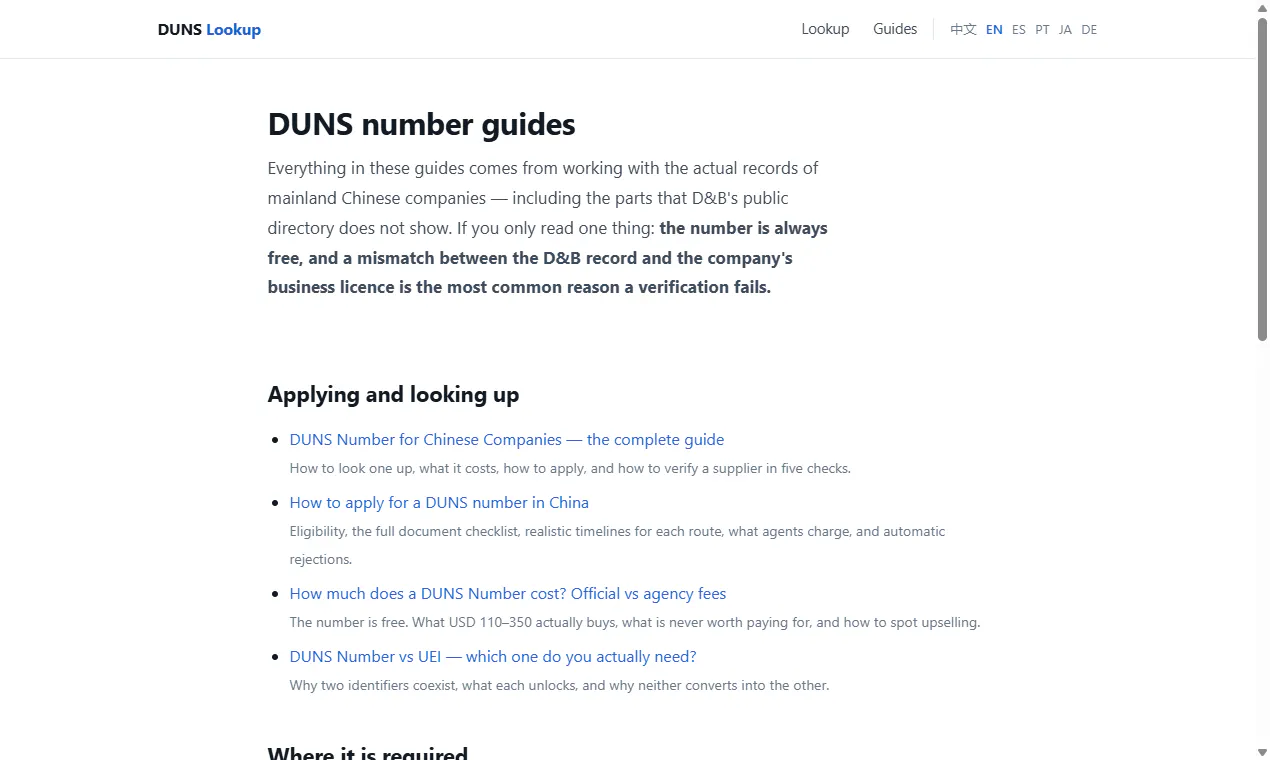The width and height of the screenshot is (1270, 760).
Task: Open 'How to apply for a DUNS number in China'
Action: (x=439, y=502)
